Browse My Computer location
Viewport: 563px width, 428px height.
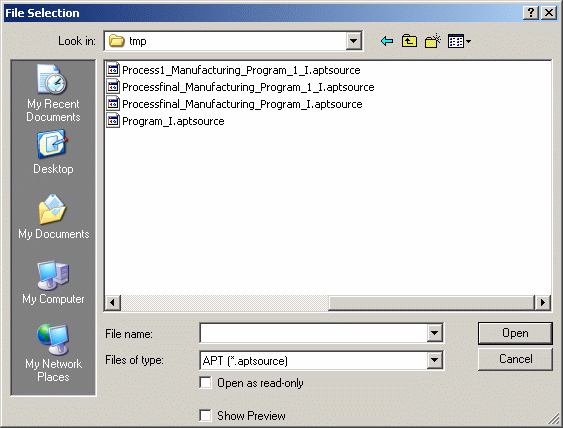tap(53, 283)
